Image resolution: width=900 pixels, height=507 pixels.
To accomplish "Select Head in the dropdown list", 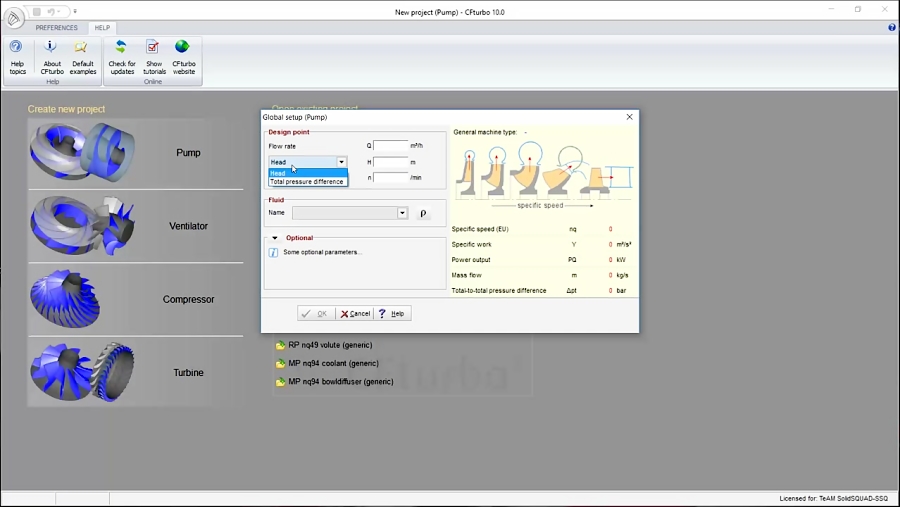I will pyautogui.click(x=308, y=173).
